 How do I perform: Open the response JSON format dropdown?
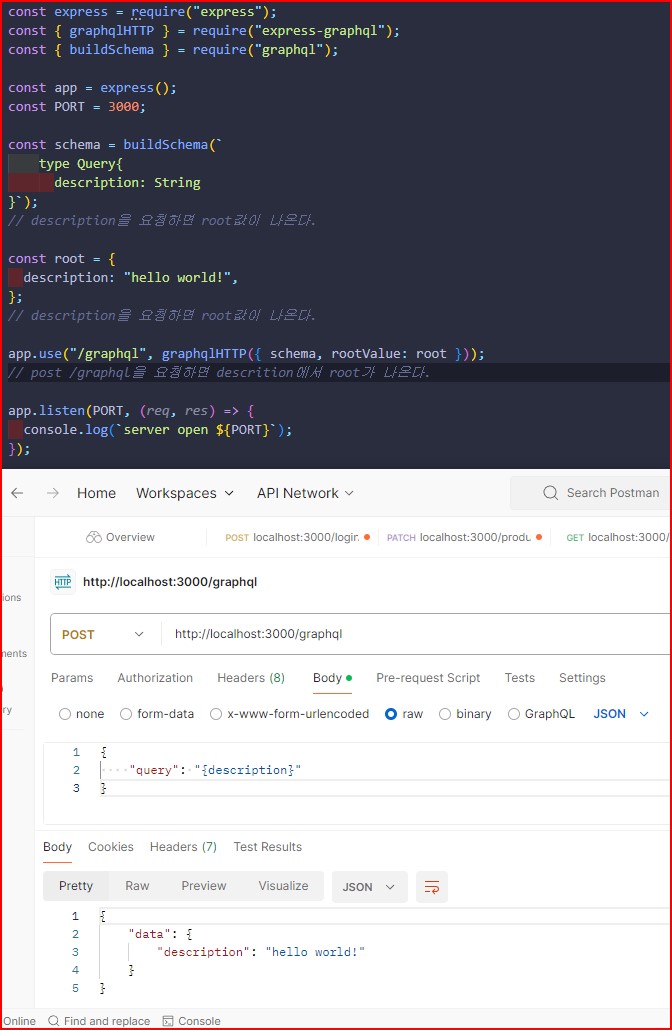coord(369,887)
